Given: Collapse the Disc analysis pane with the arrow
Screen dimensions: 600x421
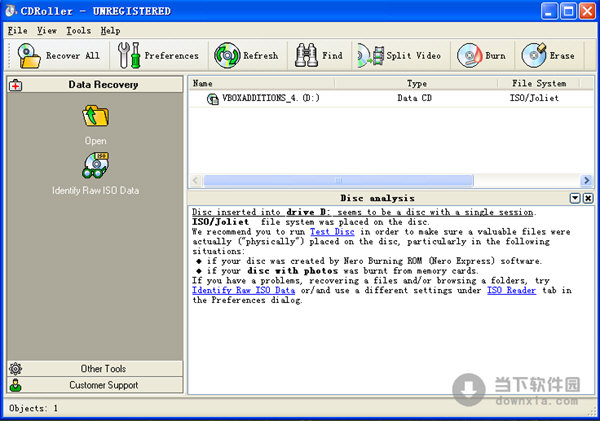Looking at the screenshot, I should (x=575, y=198).
